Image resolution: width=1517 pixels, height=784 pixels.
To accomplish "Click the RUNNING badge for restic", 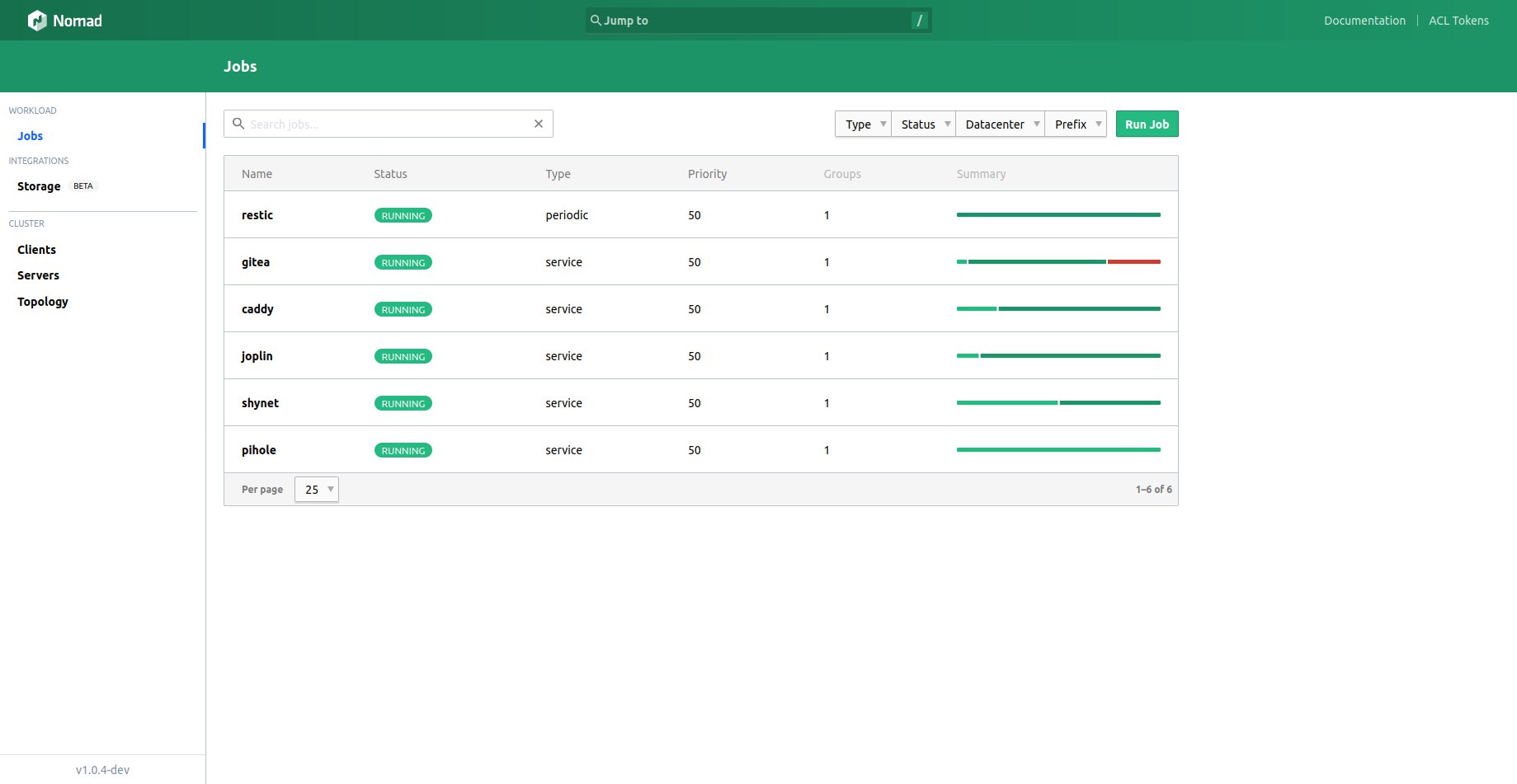I will click(x=403, y=215).
